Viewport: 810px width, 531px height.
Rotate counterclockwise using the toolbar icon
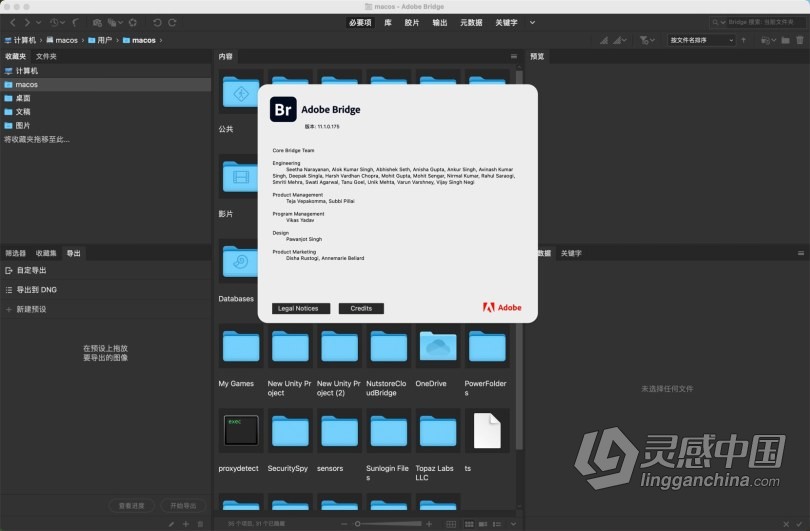[x=157, y=23]
